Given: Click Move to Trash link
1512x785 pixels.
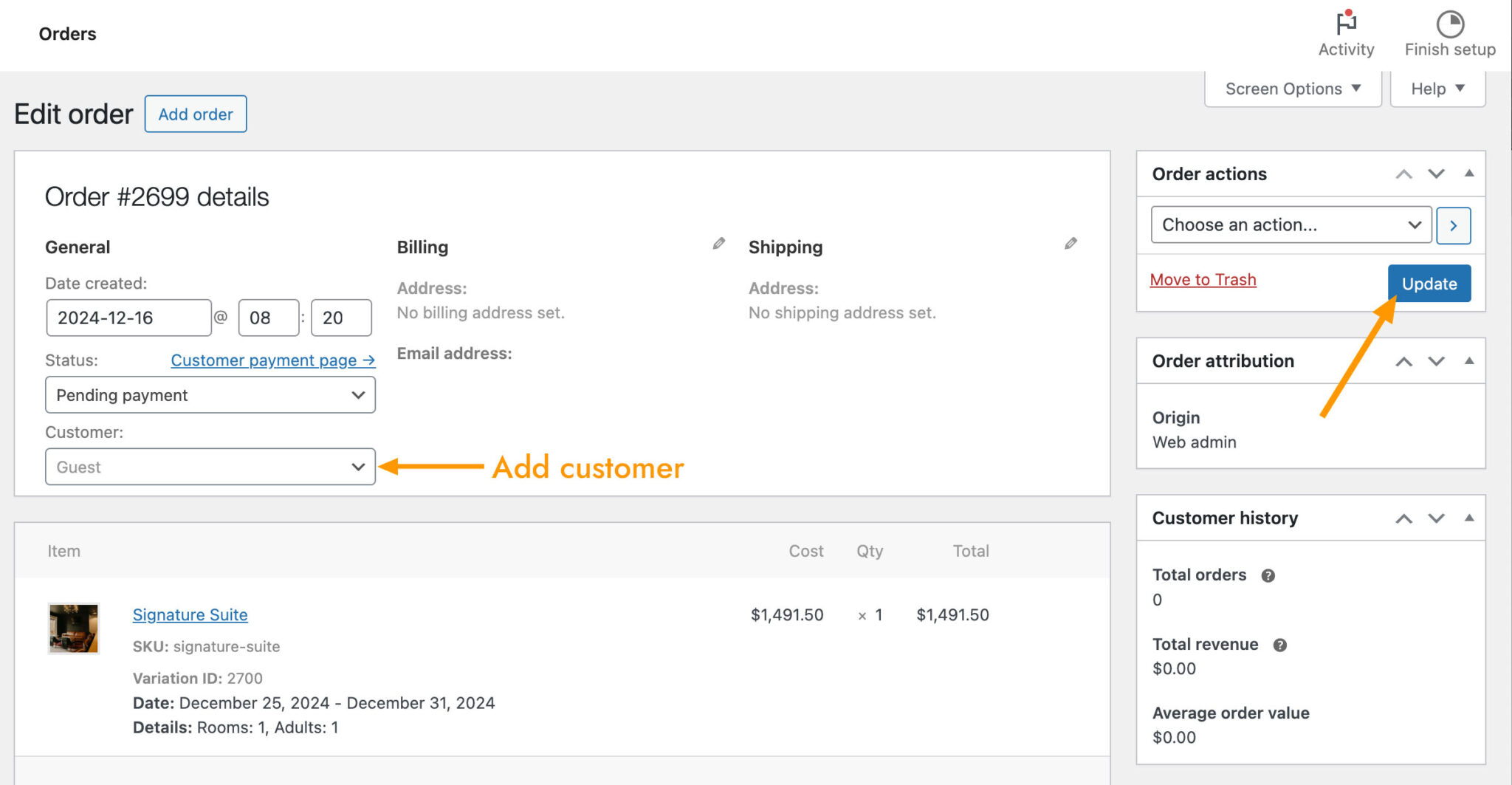Looking at the screenshot, I should pos(1203,280).
